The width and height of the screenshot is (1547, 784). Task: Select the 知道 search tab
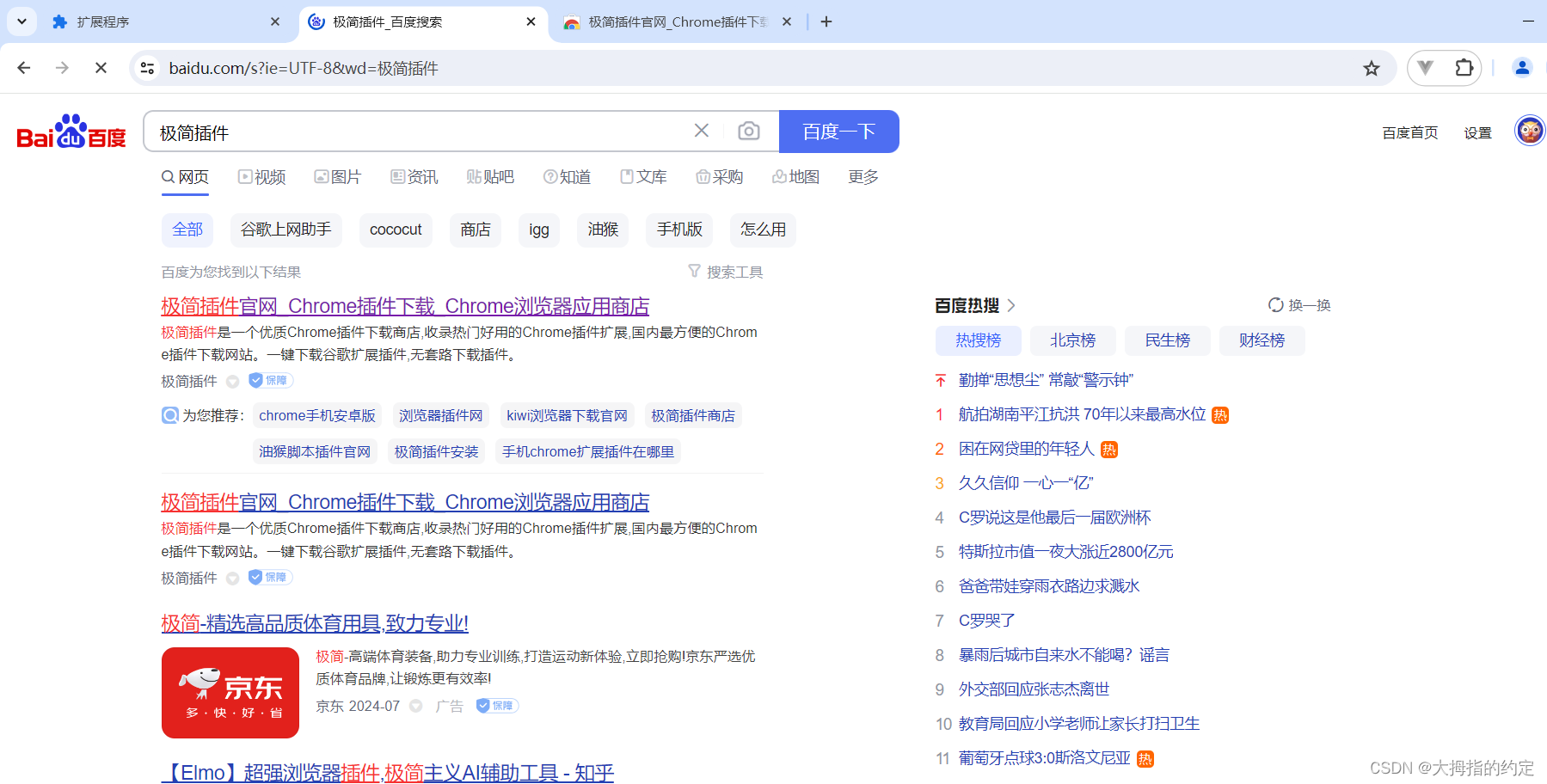(567, 177)
